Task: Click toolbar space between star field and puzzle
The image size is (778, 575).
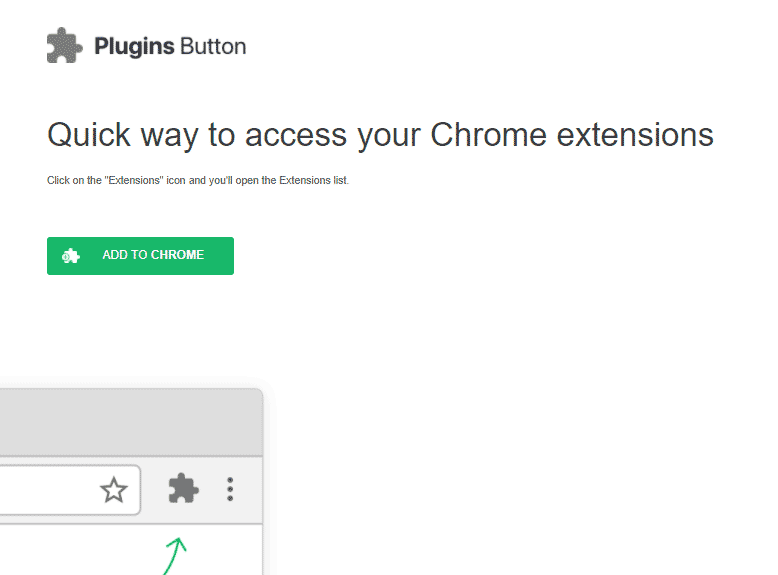Action: click(x=154, y=490)
